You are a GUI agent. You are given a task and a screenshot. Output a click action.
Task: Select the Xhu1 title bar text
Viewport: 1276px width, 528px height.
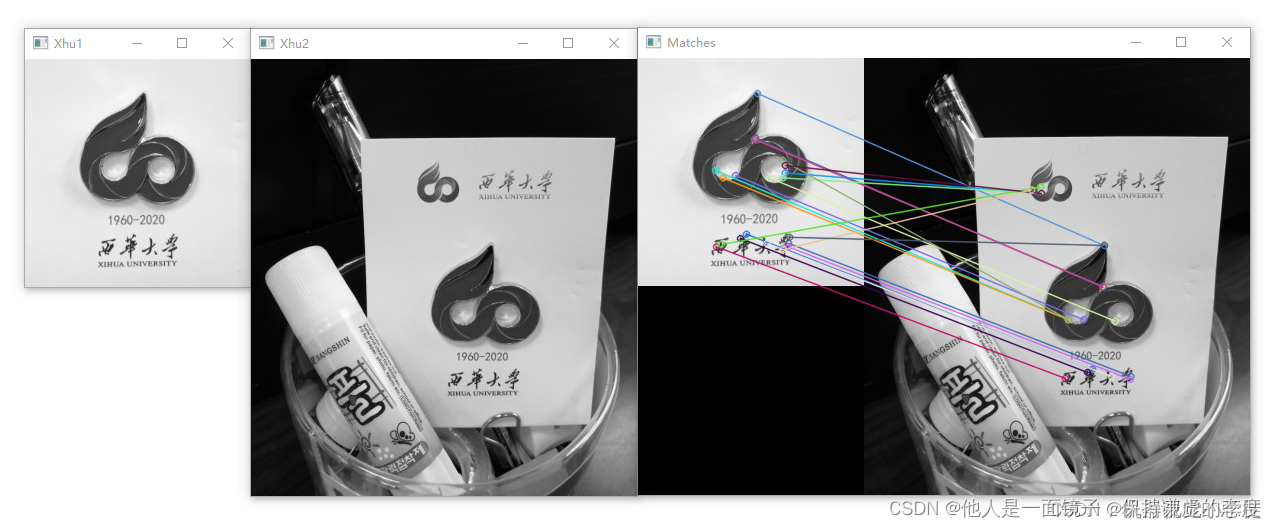click(x=68, y=44)
